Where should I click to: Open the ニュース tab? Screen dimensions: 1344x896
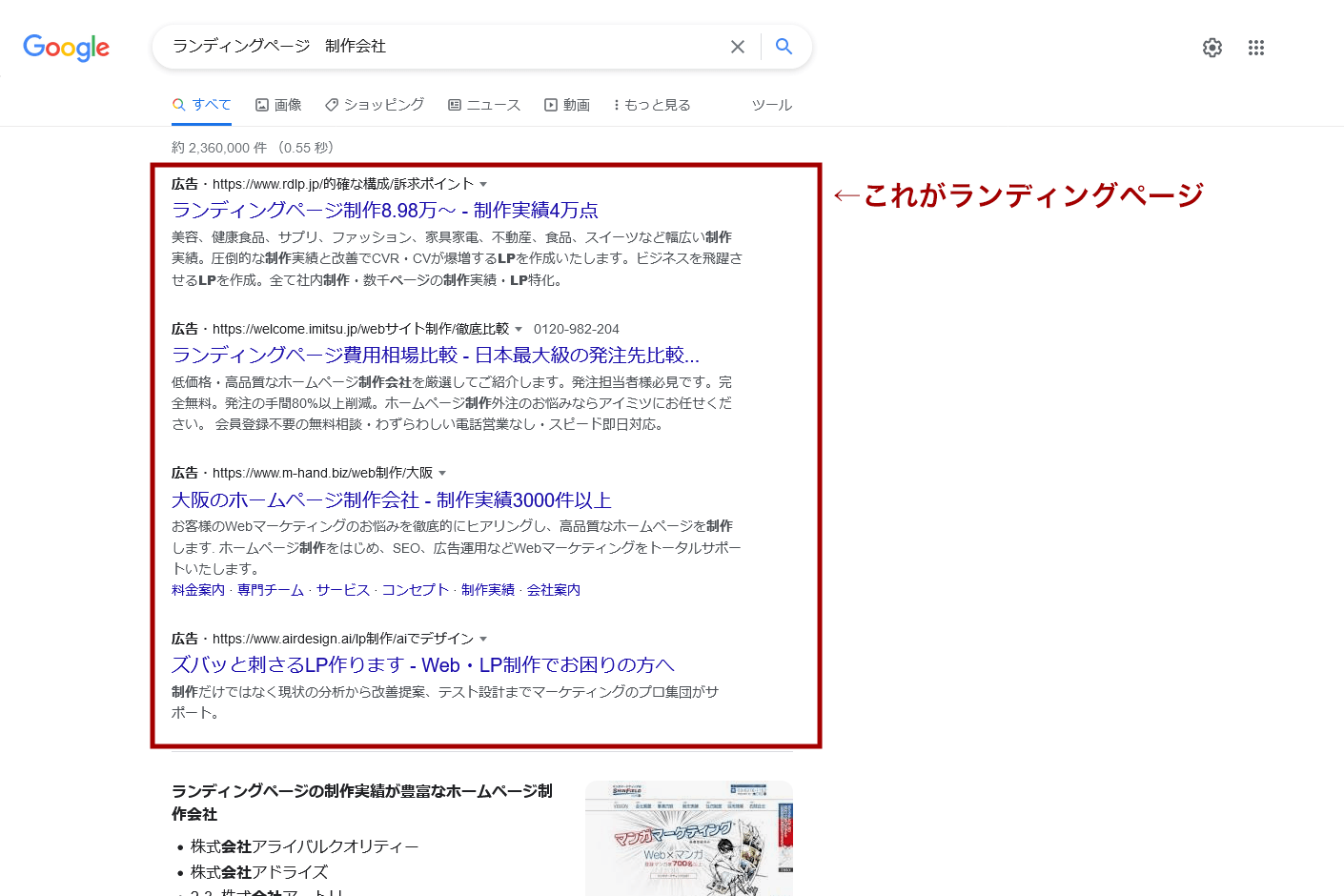484,105
